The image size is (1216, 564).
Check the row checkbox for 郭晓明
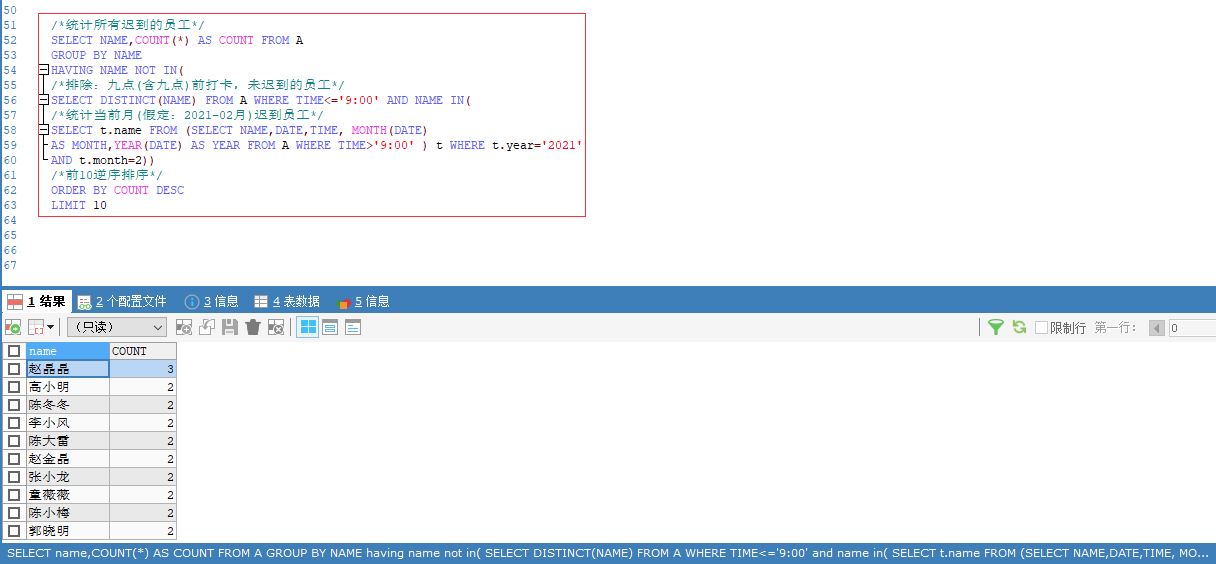[14, 531]
